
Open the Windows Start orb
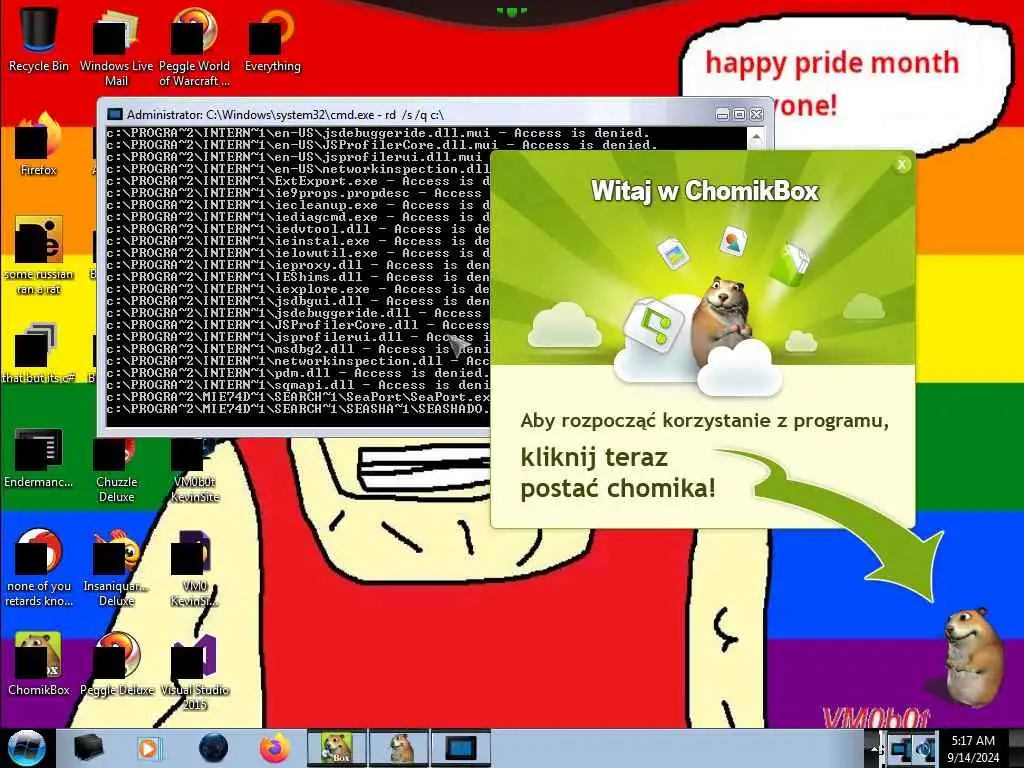coord(26,748)
